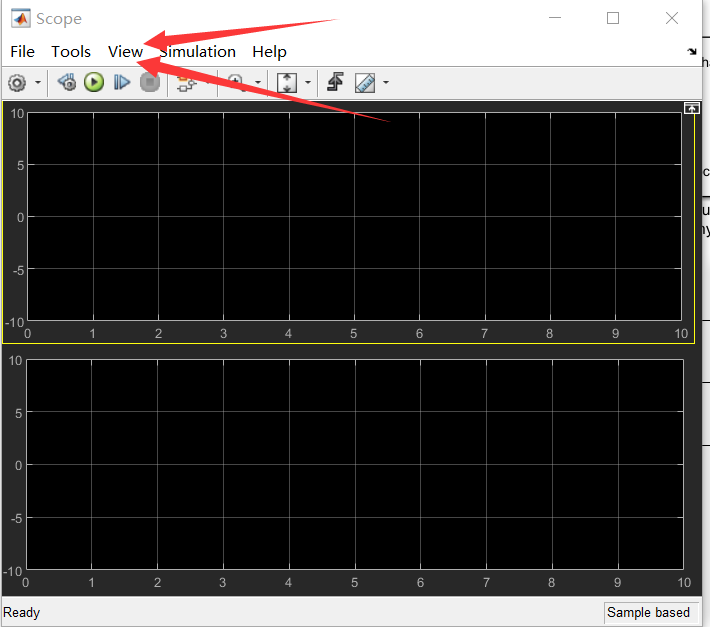Expand the Scale Axes dropdown arrow

click(x=308, y=82)
